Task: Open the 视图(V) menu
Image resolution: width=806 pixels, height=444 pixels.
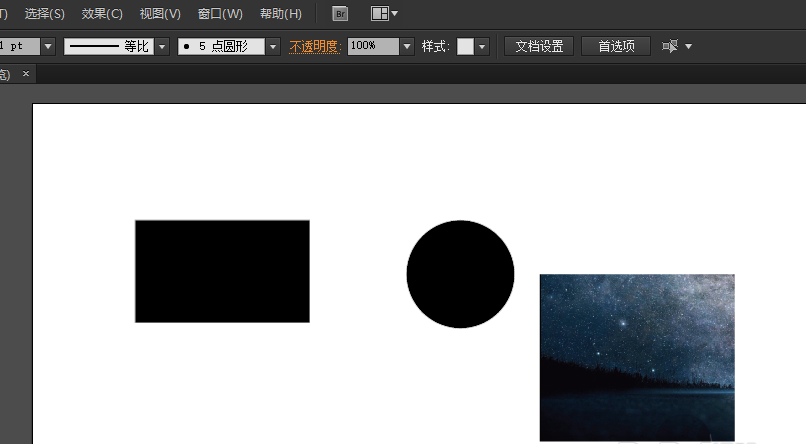Action: pyautogui.click(x=160, y=14)
